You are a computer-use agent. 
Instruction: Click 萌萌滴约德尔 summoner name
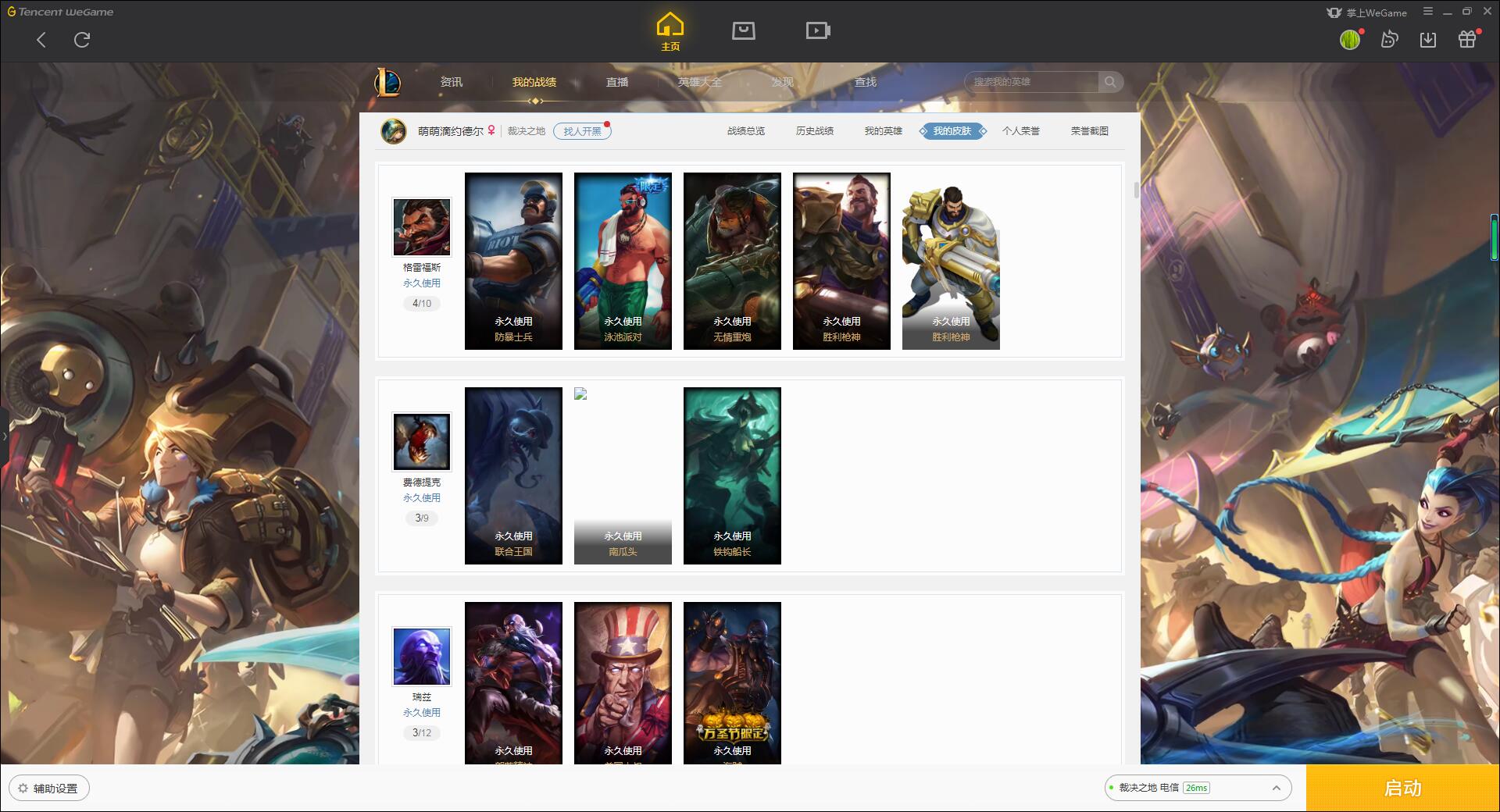(x=451, y=131)
